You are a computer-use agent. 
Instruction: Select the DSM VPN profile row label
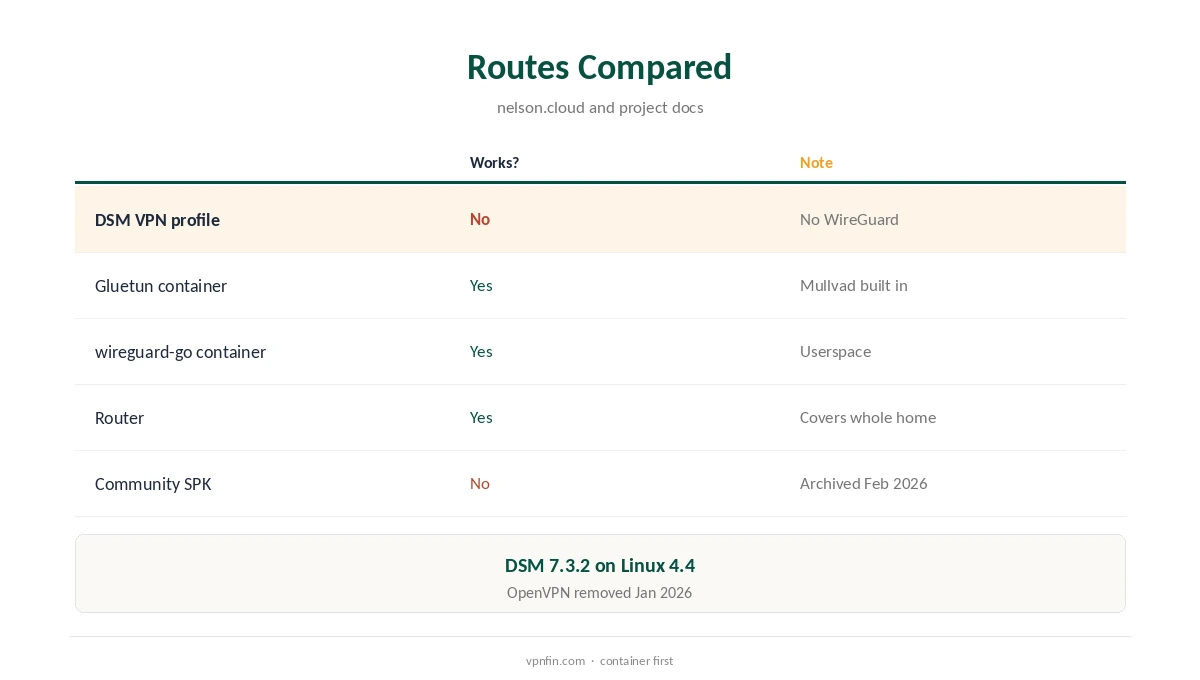click(x=157, y=220)
